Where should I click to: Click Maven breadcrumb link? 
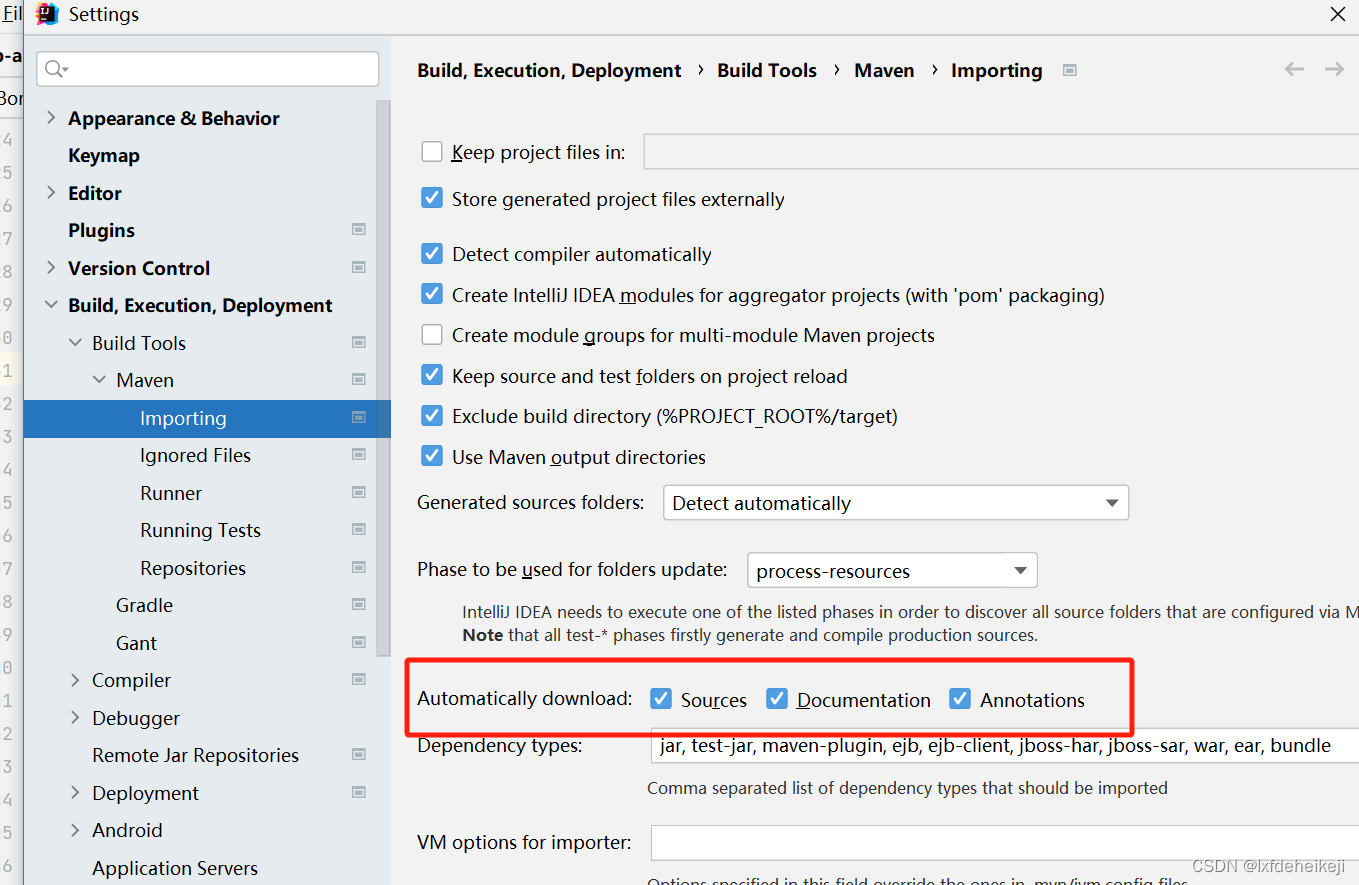point(884,70)
